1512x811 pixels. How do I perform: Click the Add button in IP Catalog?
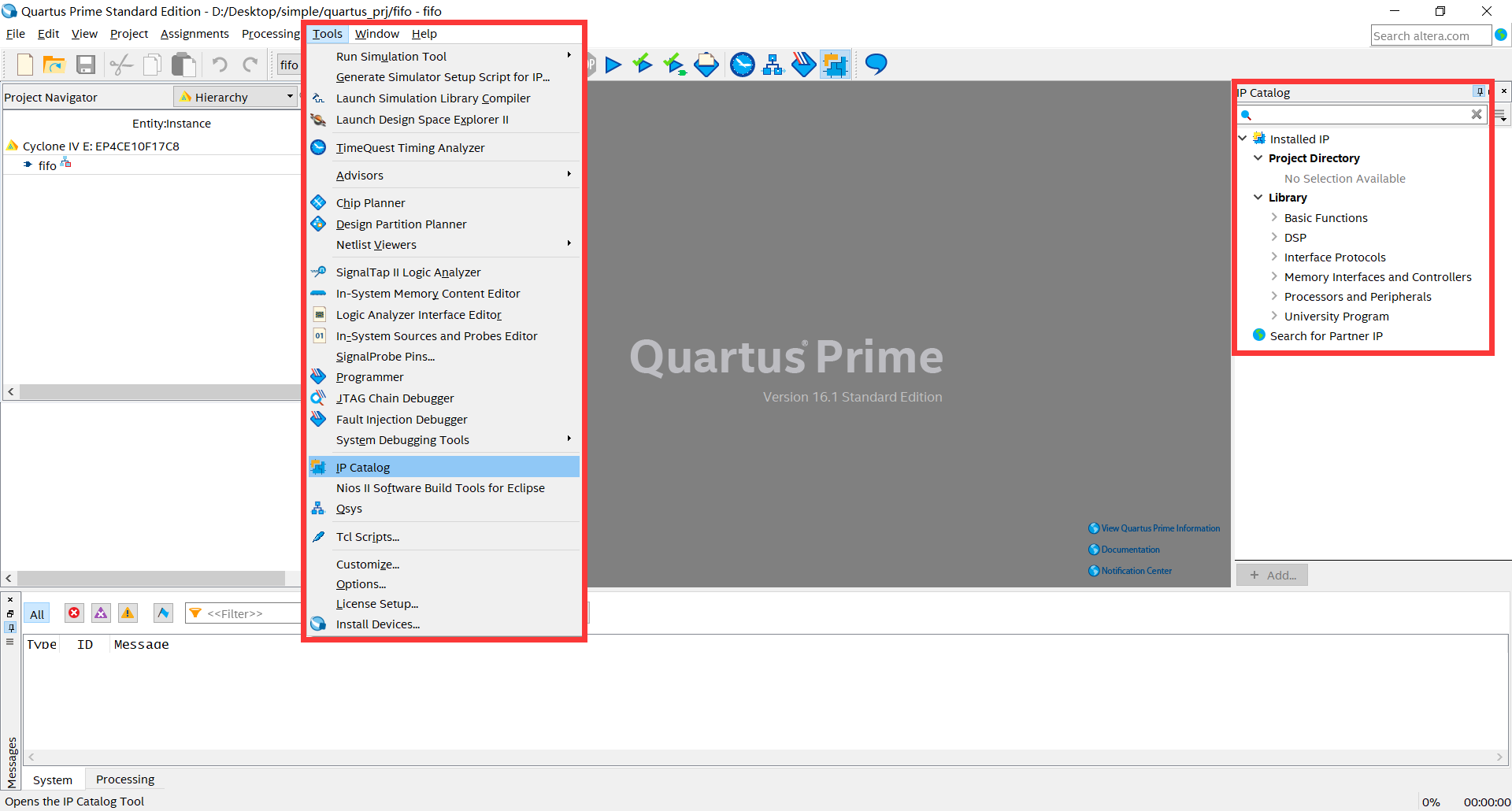click(x=1271, y=575)
